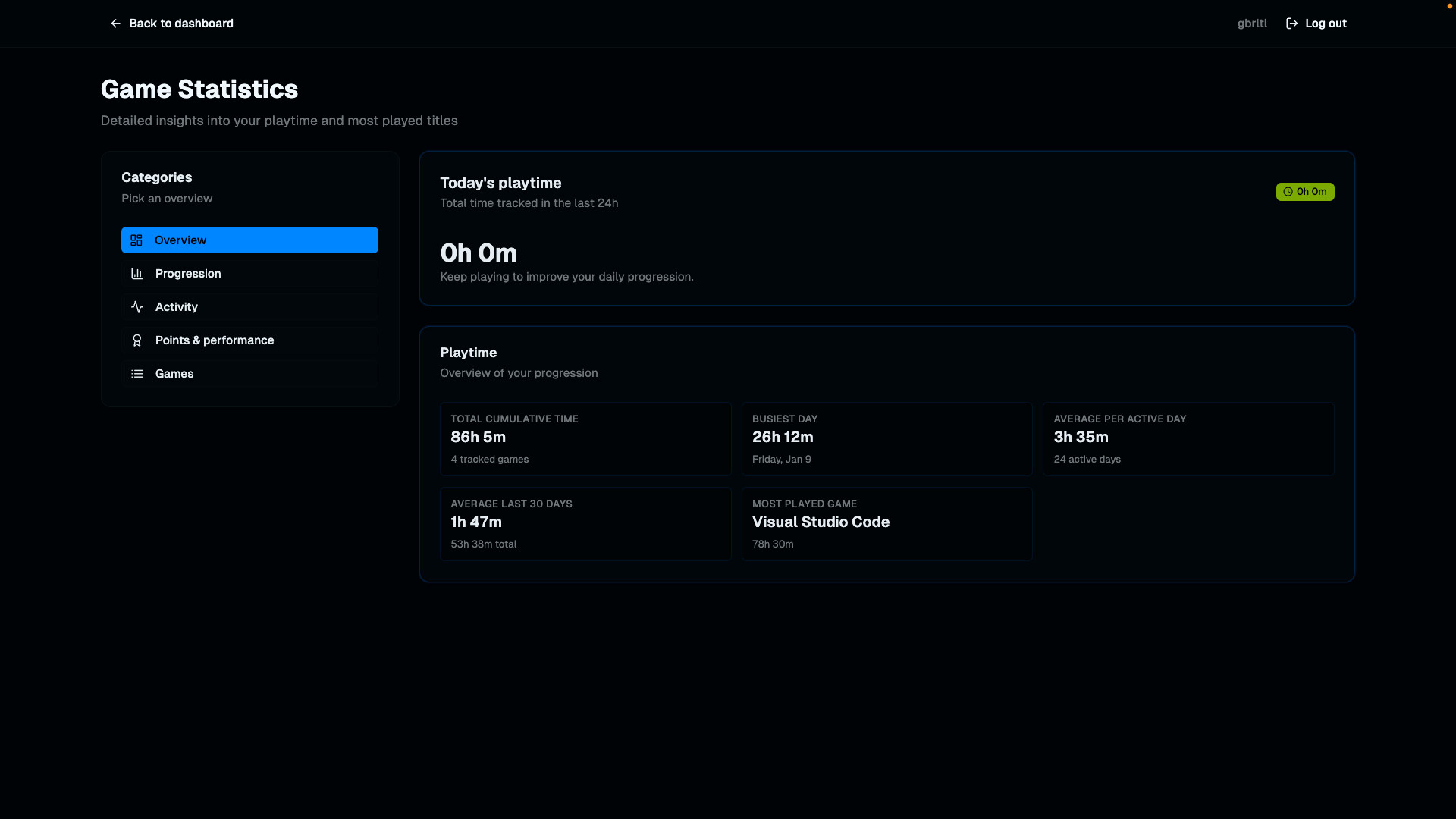Select the Points & performance award icon
1456x819 pixels.
click(x=136, y=340)
